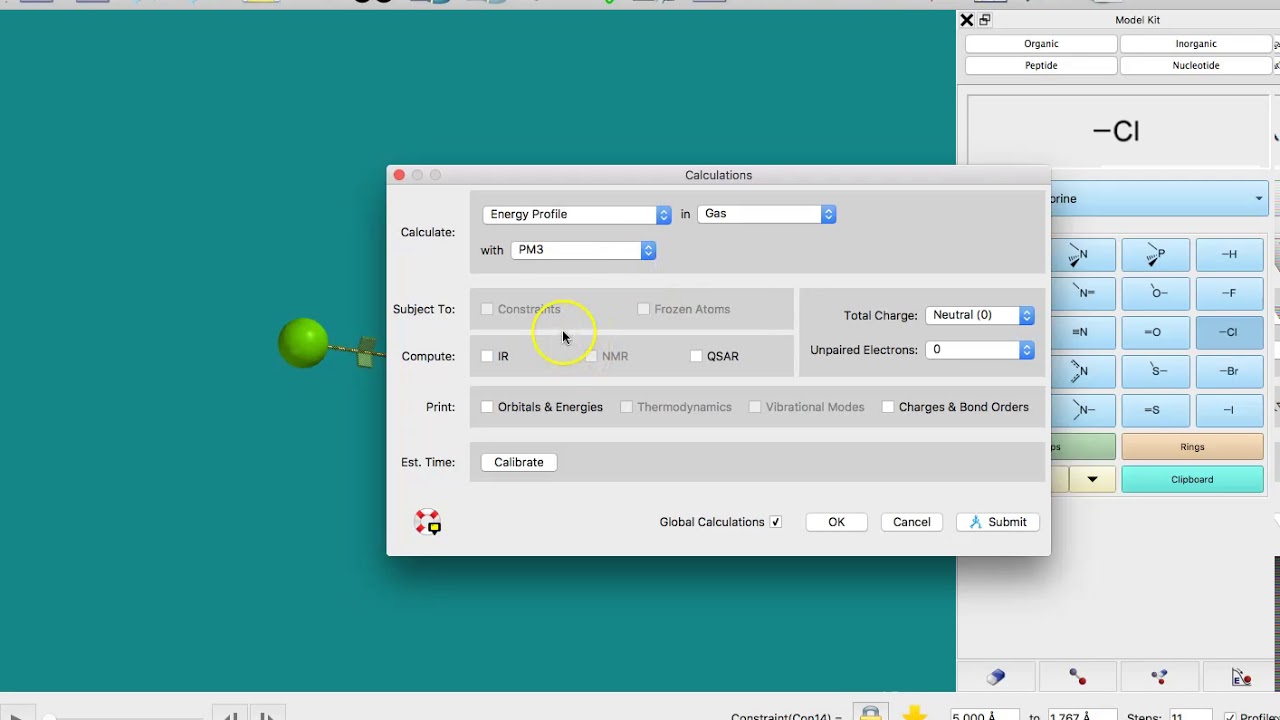The width and height of the screenshot is (1280, 720).
Task: Select the =O carbonyl oxygen fragment
Action: pos(1156,332)
